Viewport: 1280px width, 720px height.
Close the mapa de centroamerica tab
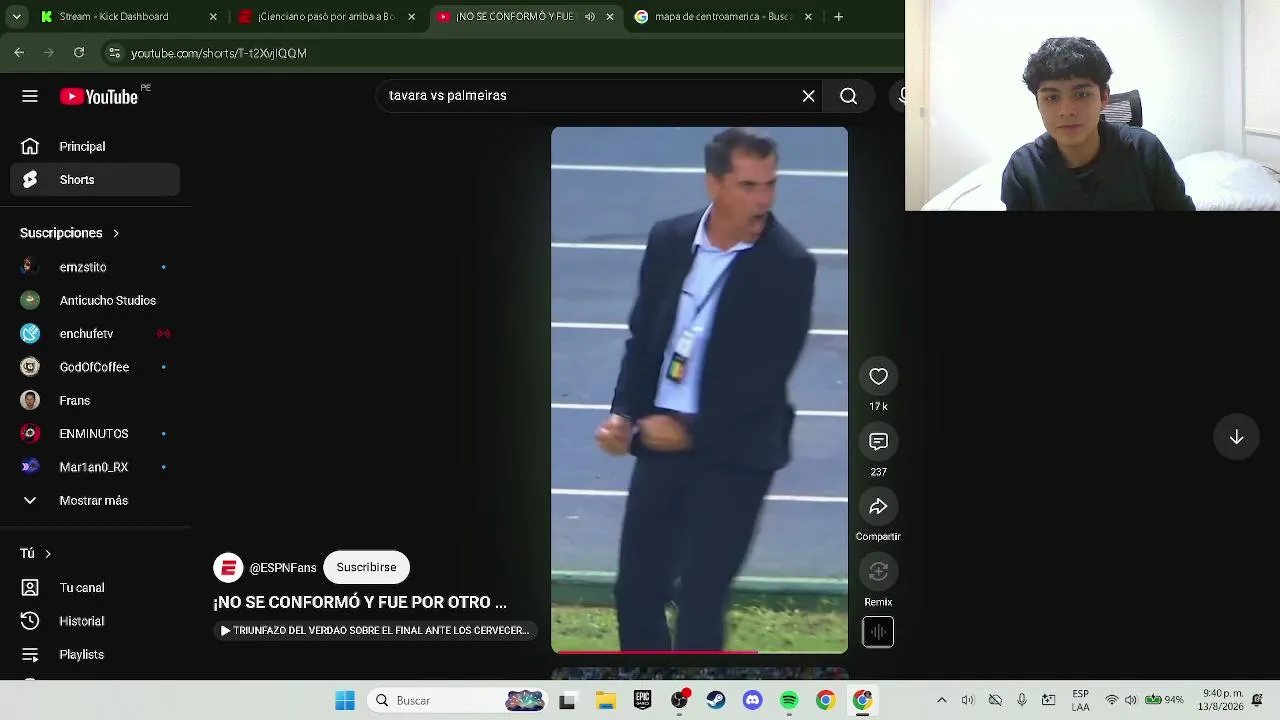pos(808,17)
